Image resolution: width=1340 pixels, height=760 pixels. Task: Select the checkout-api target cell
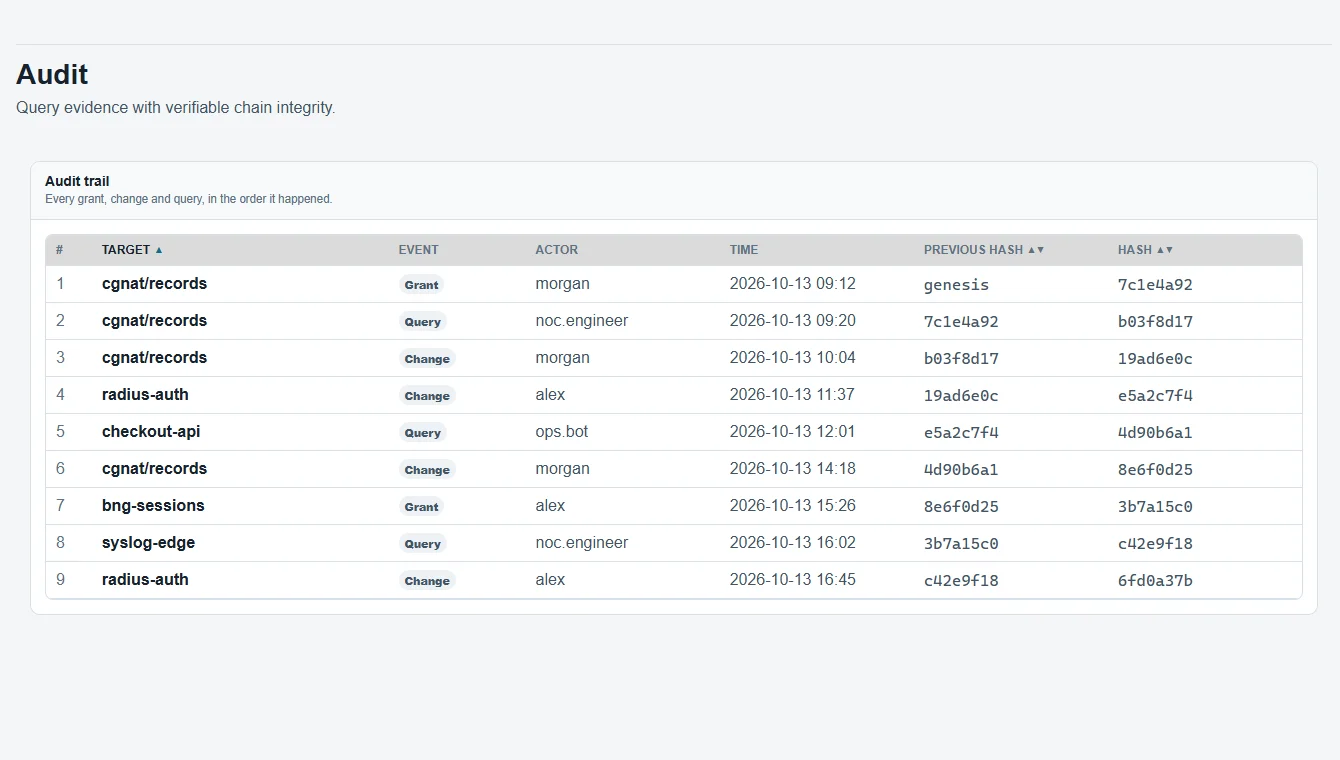click(x=151, y=432)
